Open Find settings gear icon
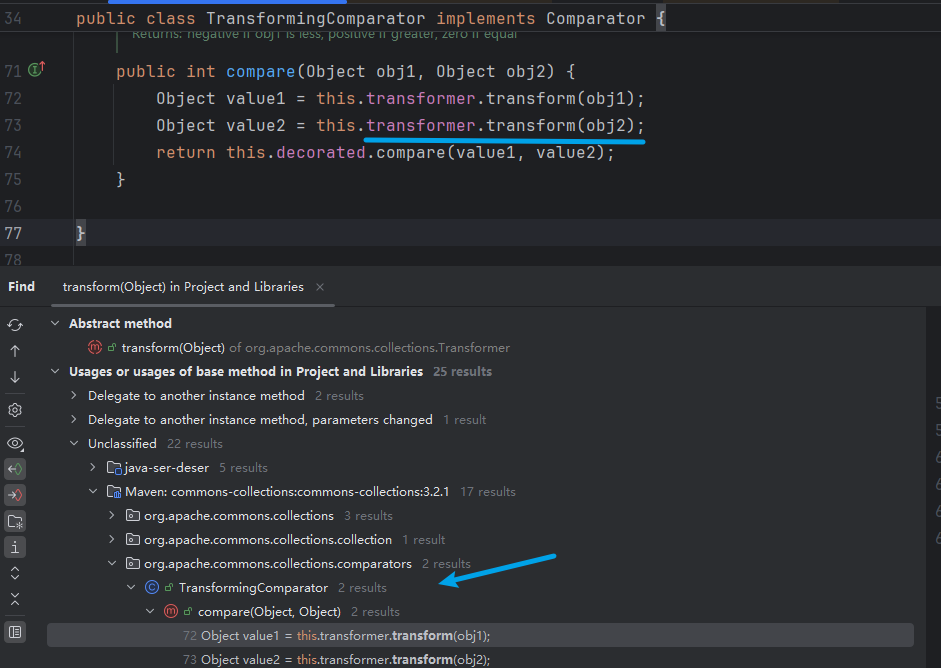The image size is (941, 668). (x=15, y=410)
